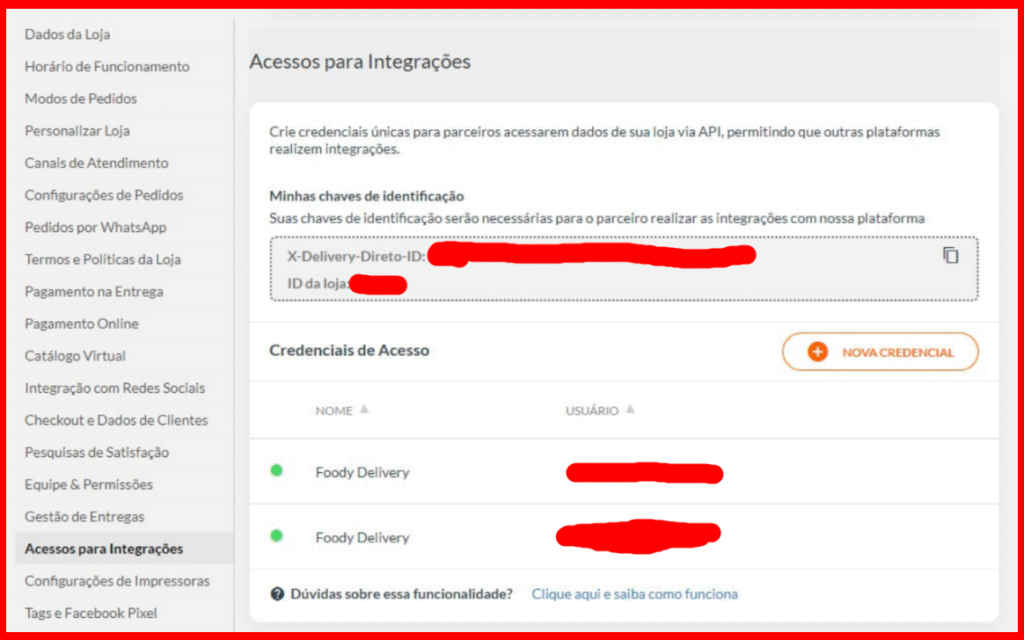Copy the identification keys with copy icon

[950, 255]
